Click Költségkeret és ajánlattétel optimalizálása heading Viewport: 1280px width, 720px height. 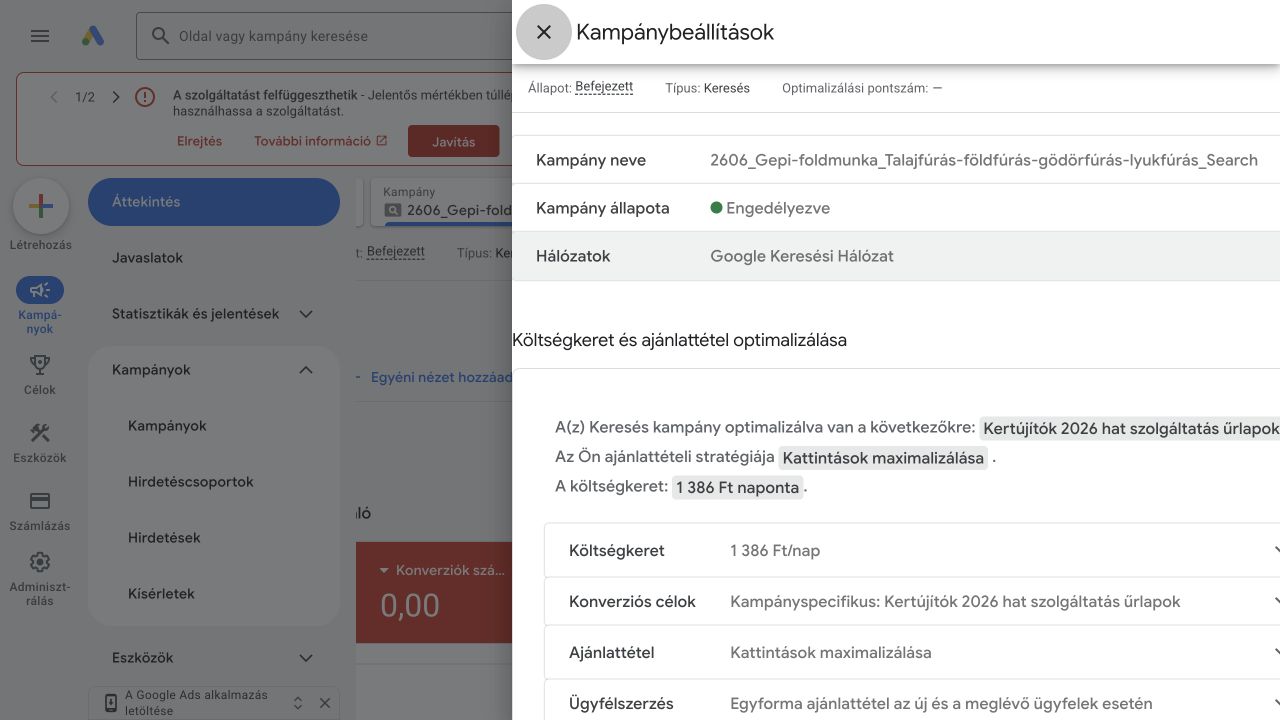click(679, 340)
